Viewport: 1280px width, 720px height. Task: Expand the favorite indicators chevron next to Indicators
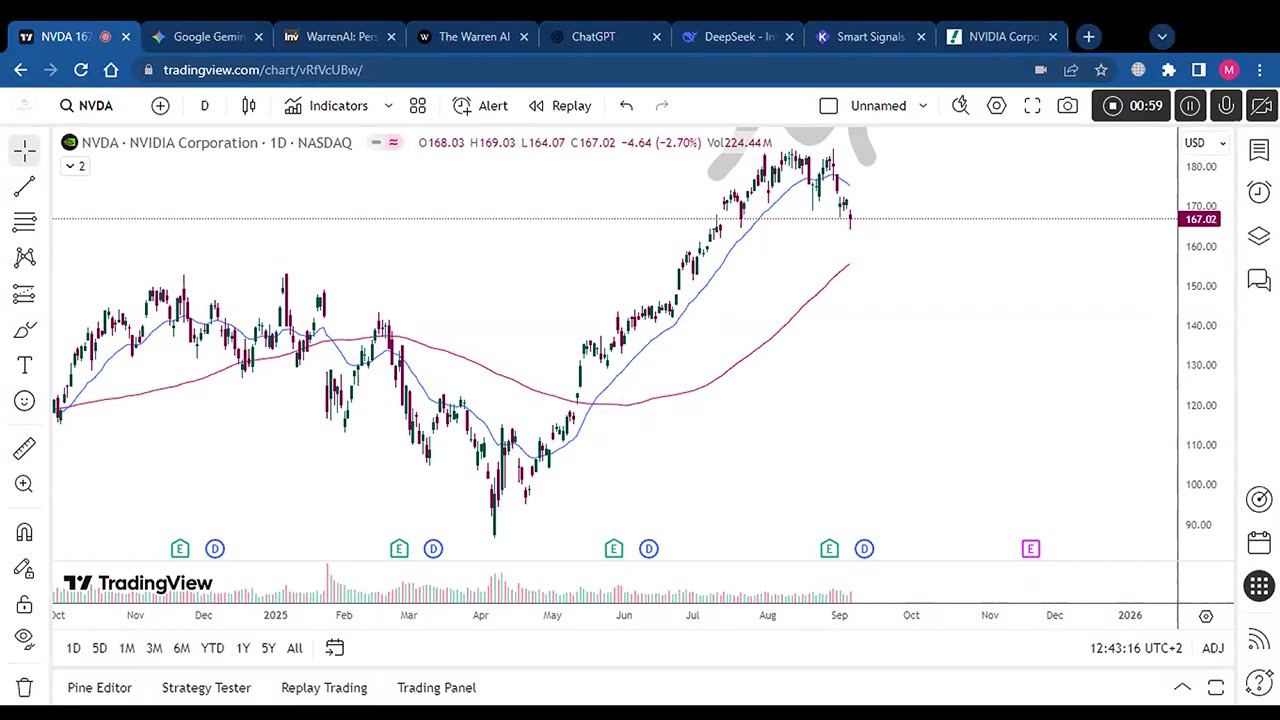pos(388,105)
